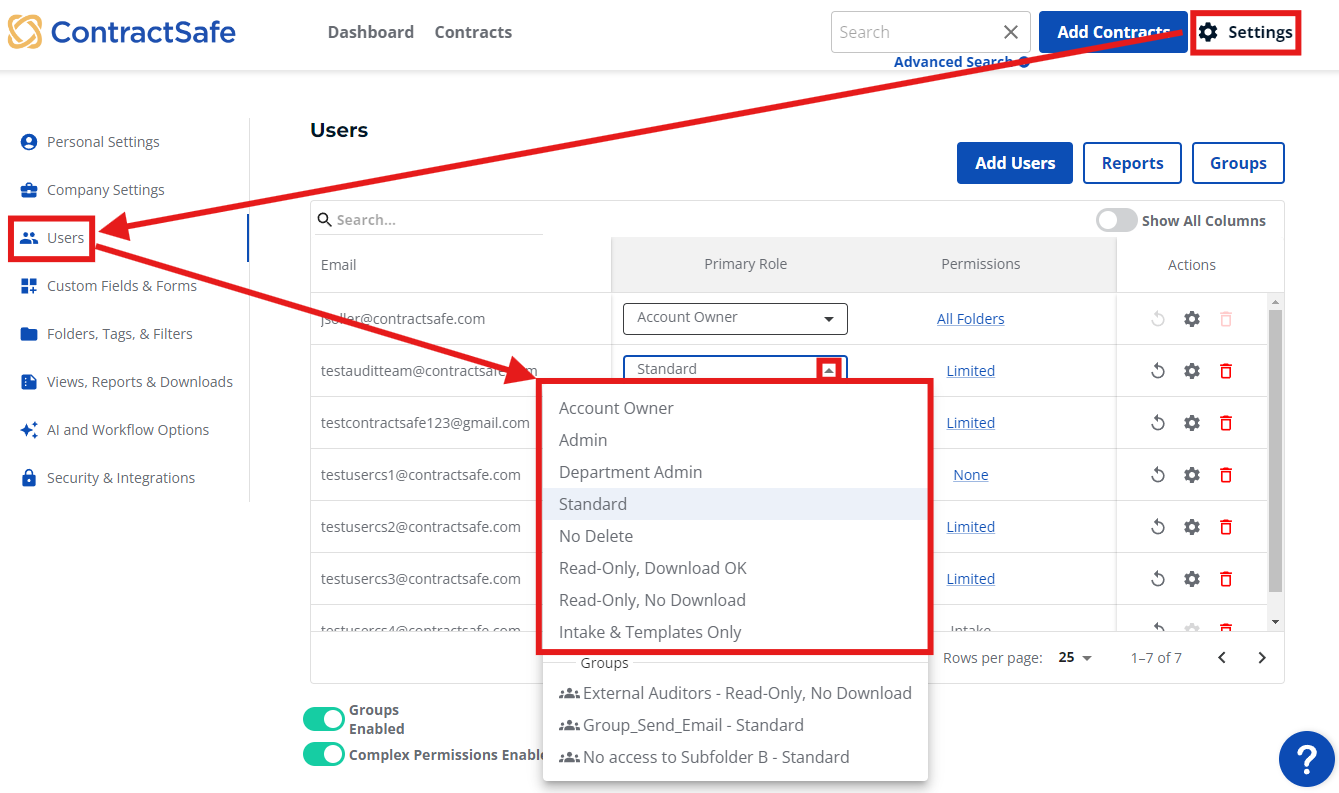Open AI and Workflow Options
Image resolution: width=1339 pixels, height=793 pixels.
tap(127, 429)
